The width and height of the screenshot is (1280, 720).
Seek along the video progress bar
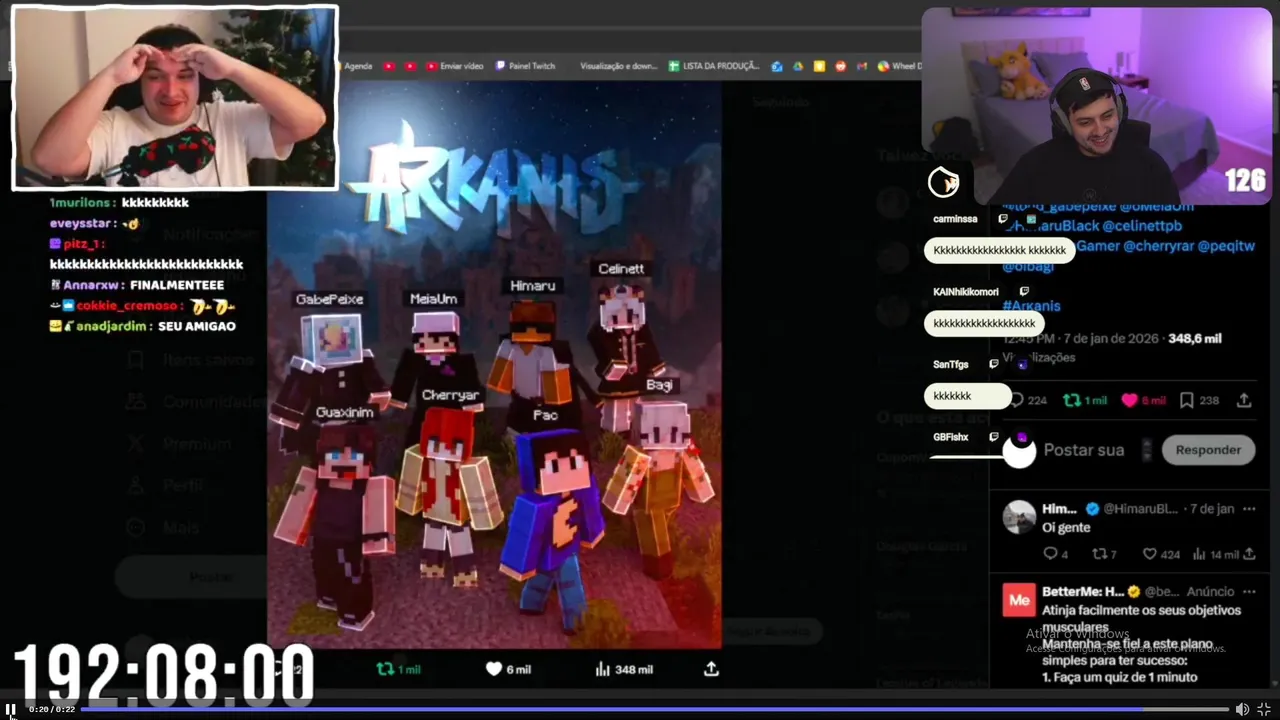(655, 709)
